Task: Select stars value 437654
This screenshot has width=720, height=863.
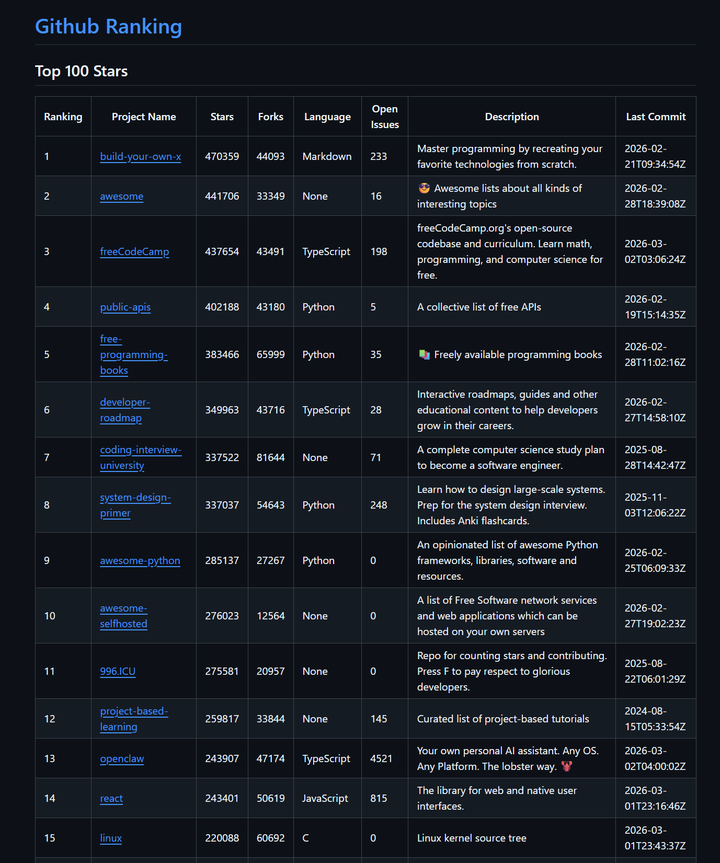Action: (222, 252)
